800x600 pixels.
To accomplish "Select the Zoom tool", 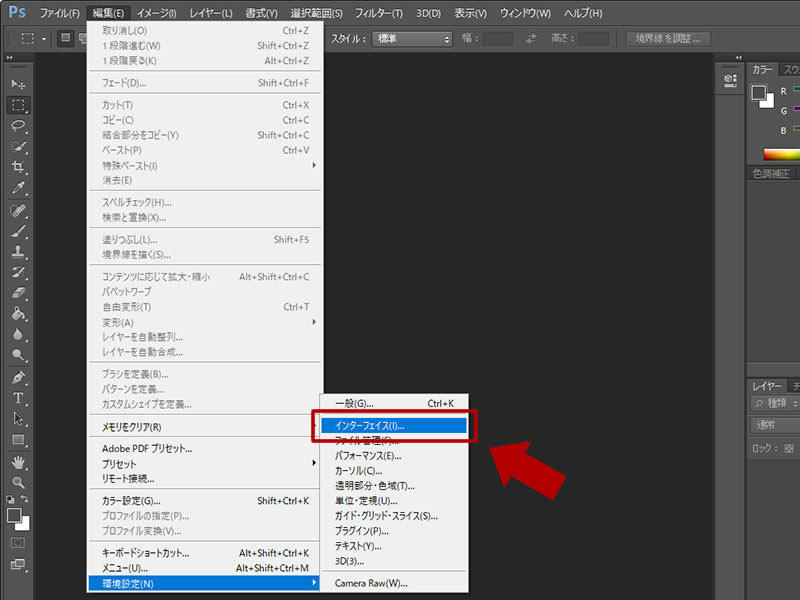I will [x=18, y=482].
